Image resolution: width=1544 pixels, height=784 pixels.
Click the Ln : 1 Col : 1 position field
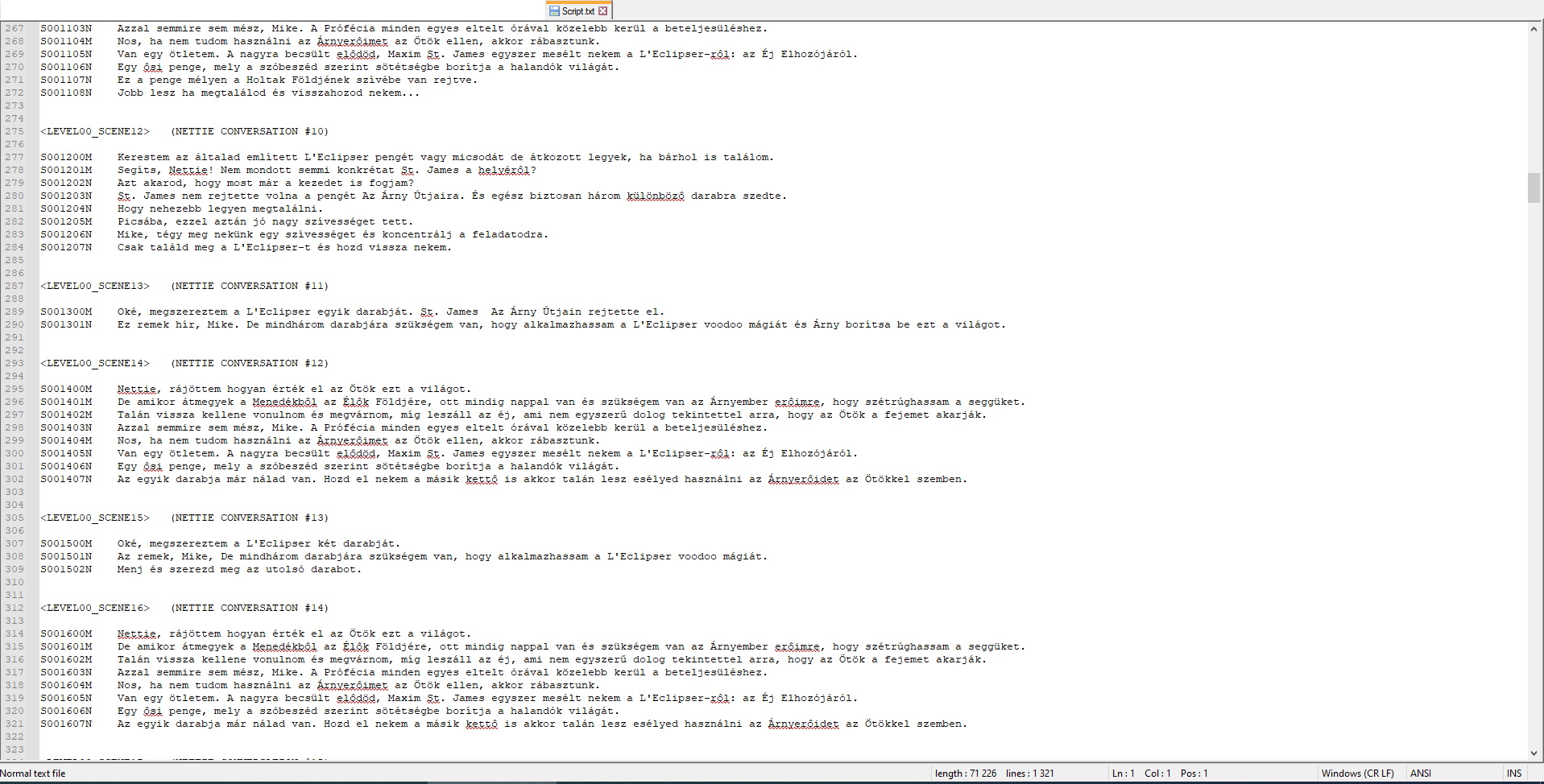click(x=1141, y=773)
